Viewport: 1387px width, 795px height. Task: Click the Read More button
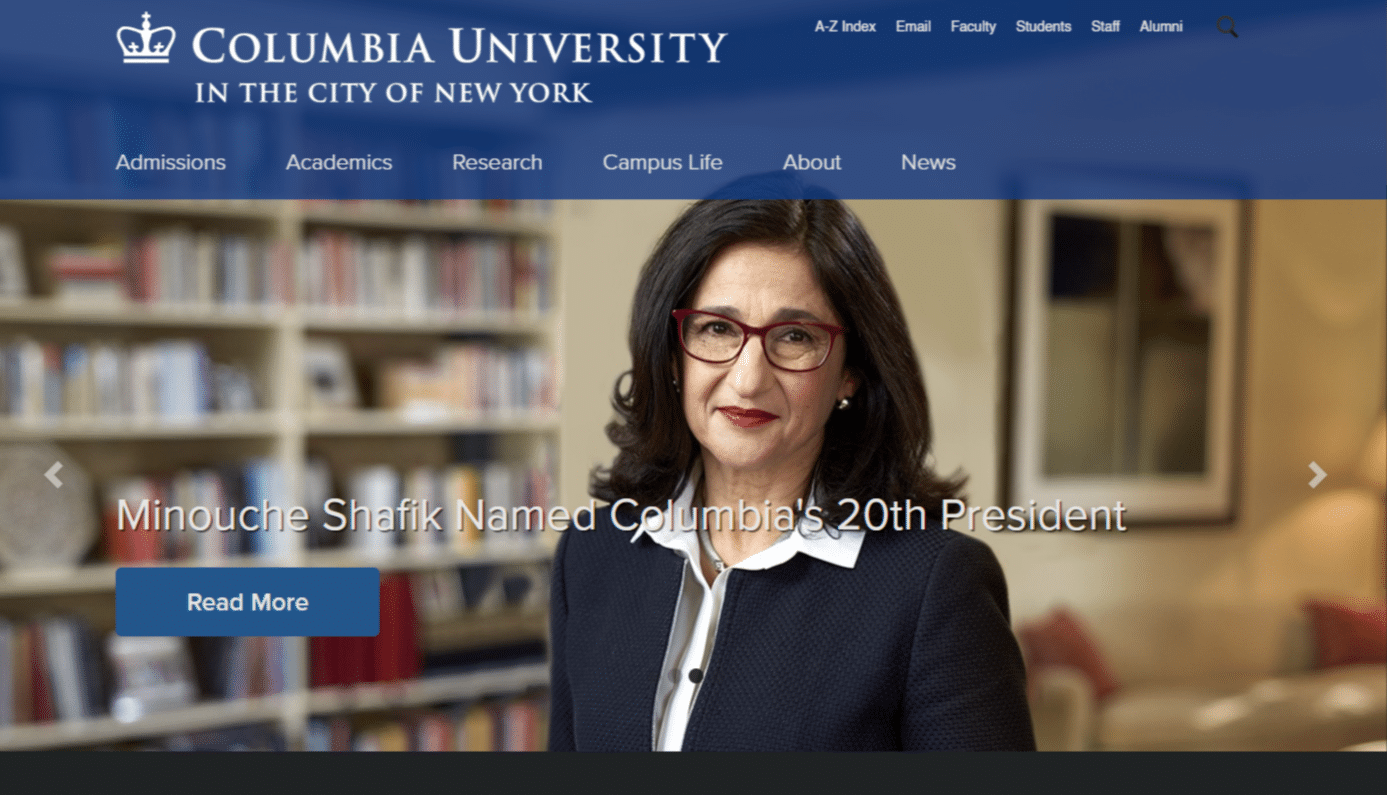(247, 602)
